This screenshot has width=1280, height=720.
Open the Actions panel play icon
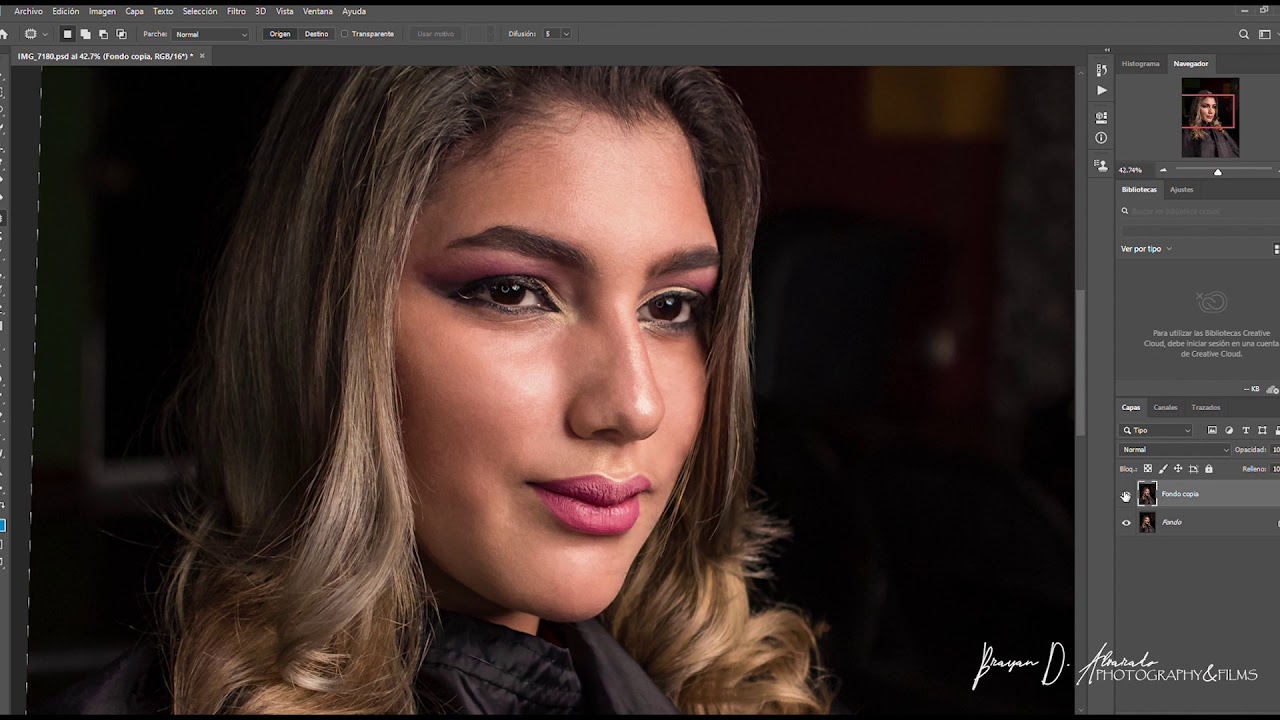click(x=1101, y=90)
